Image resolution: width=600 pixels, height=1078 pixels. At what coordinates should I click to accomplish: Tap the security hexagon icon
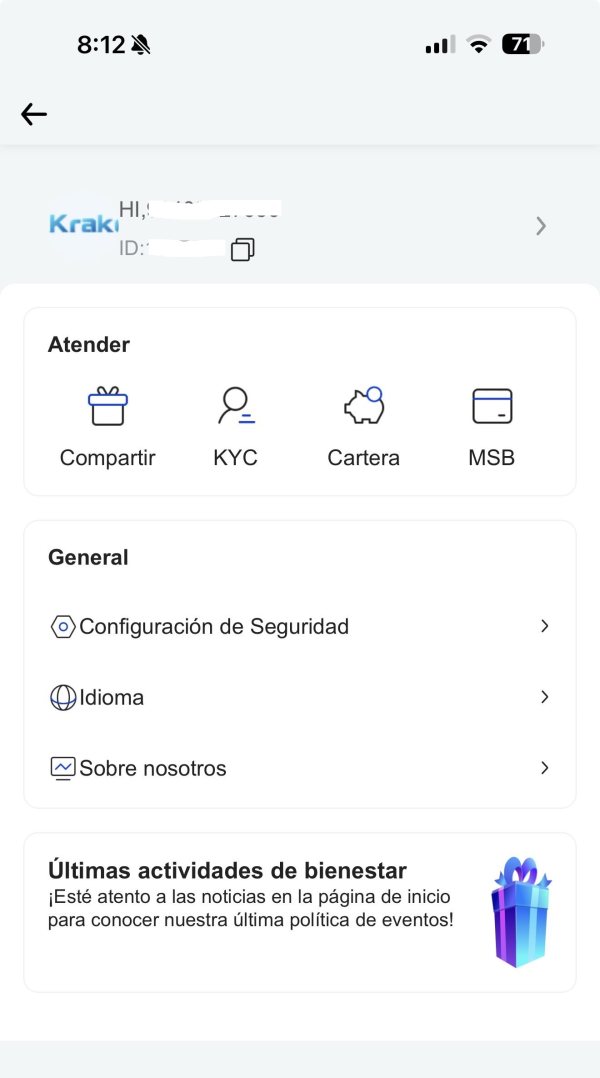coord(62,627)
